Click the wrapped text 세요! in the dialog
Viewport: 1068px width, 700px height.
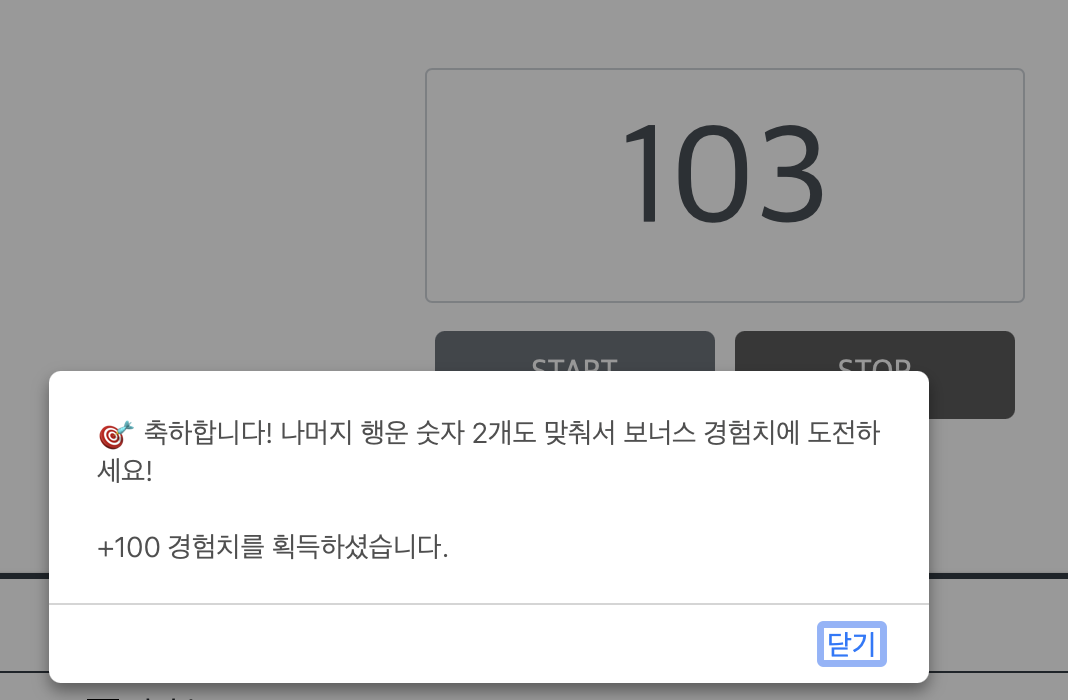click(125, 471)
